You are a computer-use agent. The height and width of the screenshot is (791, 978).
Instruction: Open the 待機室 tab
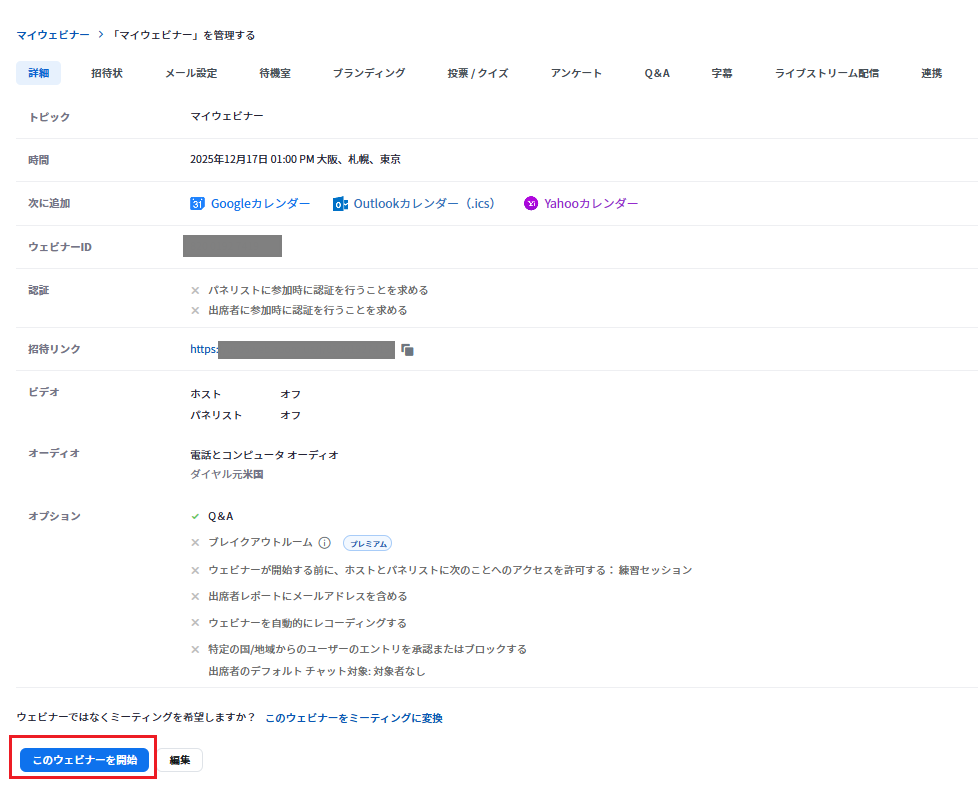click(275, 73)
